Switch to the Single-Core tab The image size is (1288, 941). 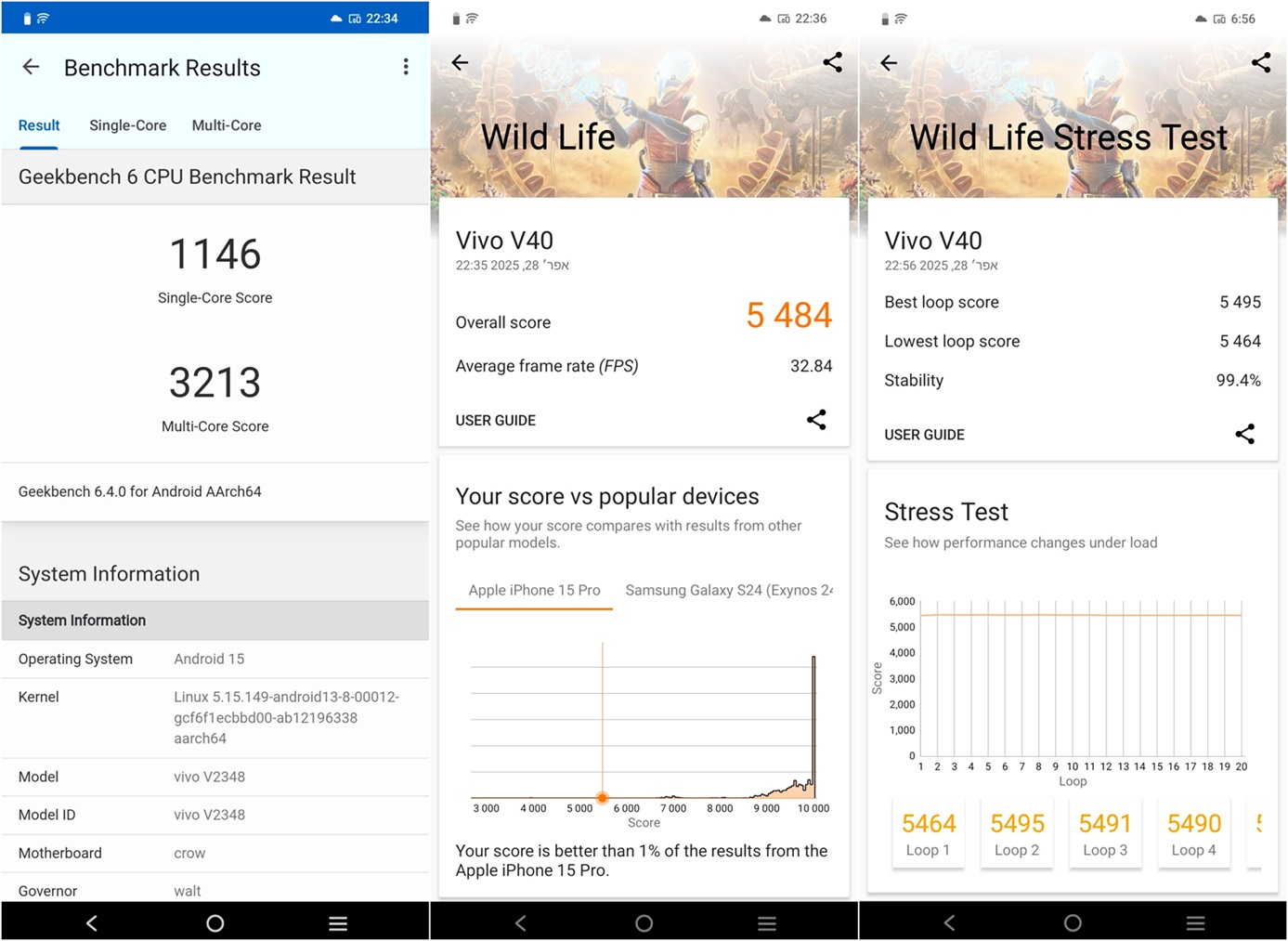127,125
